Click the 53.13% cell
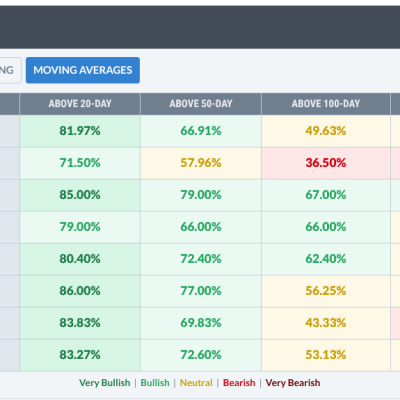Screen dimensions: 400x400 tap(326, 355)
